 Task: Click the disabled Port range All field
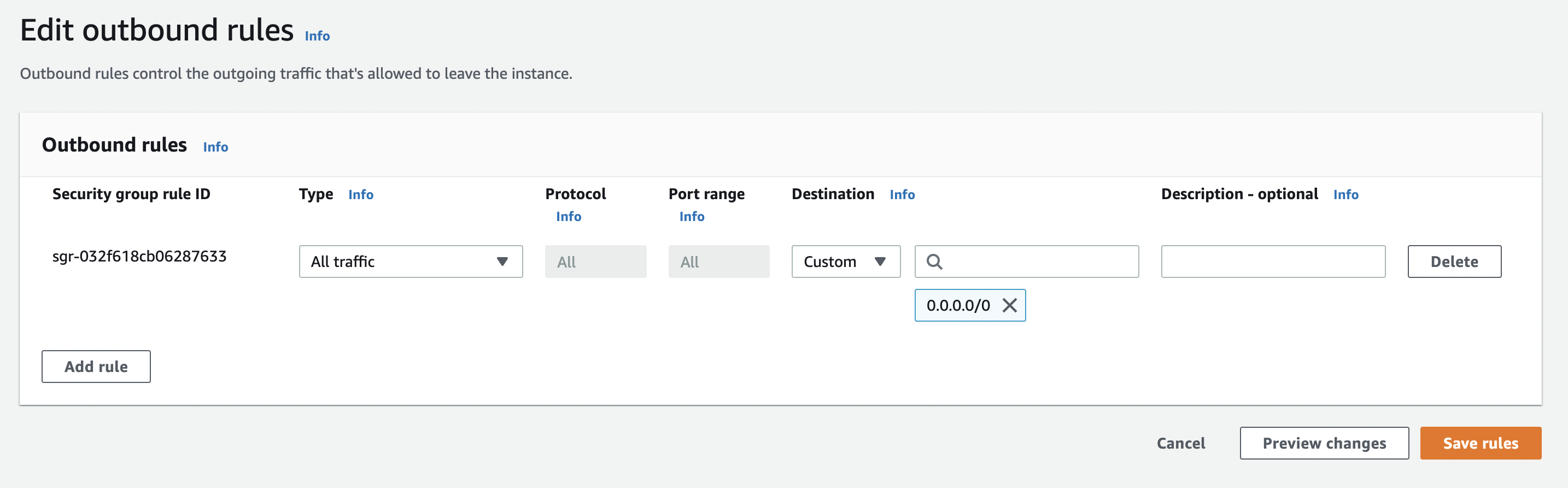[x=718, y=262]
